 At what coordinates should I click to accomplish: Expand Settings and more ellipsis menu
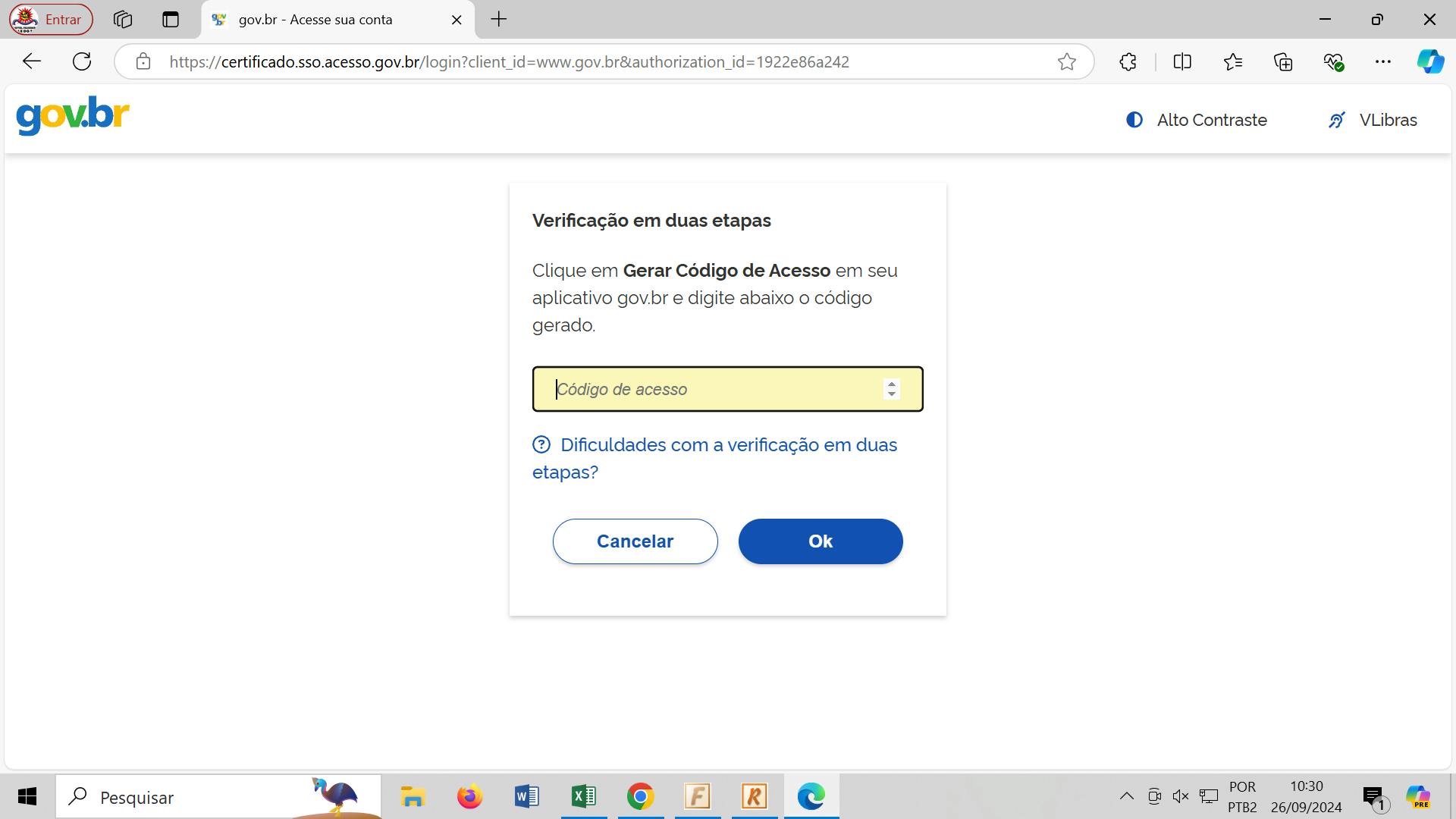tap(1383, 62)
